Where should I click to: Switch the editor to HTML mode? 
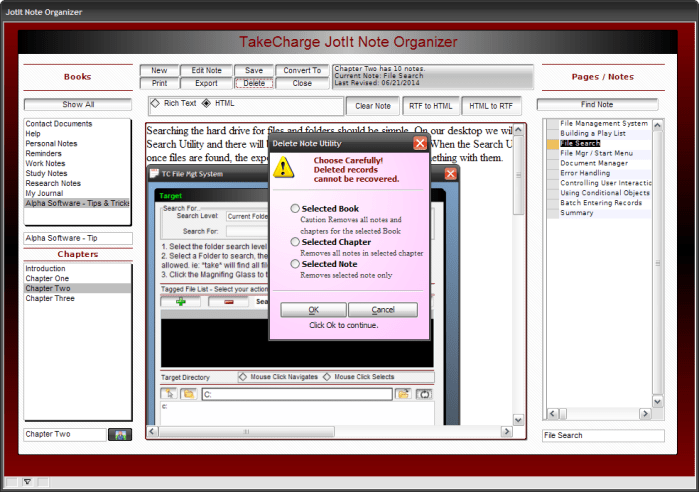[x=206, y=103]
